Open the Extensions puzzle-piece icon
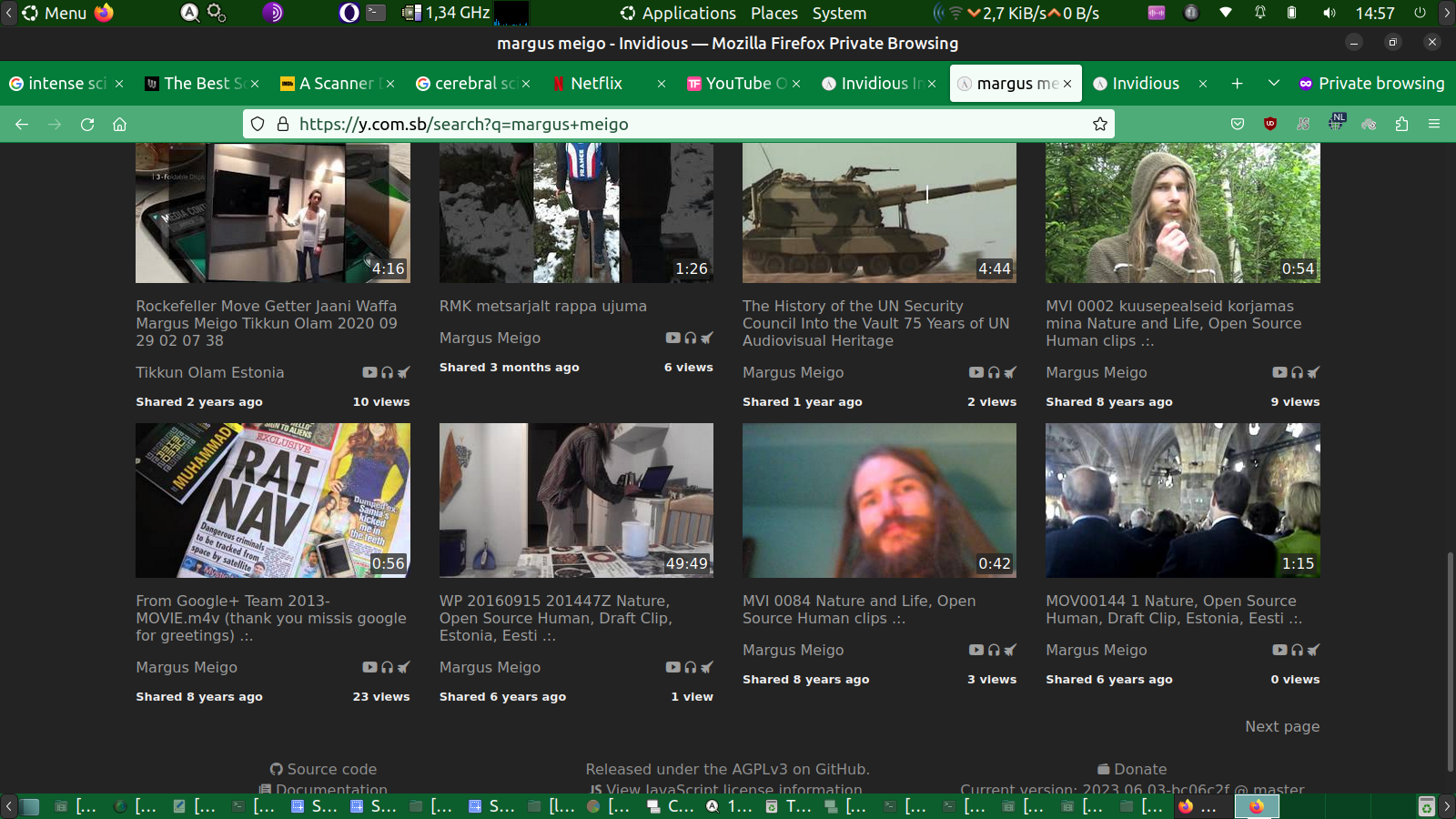The height and width of the screenshot is (819, 1456). [1401, 124]
